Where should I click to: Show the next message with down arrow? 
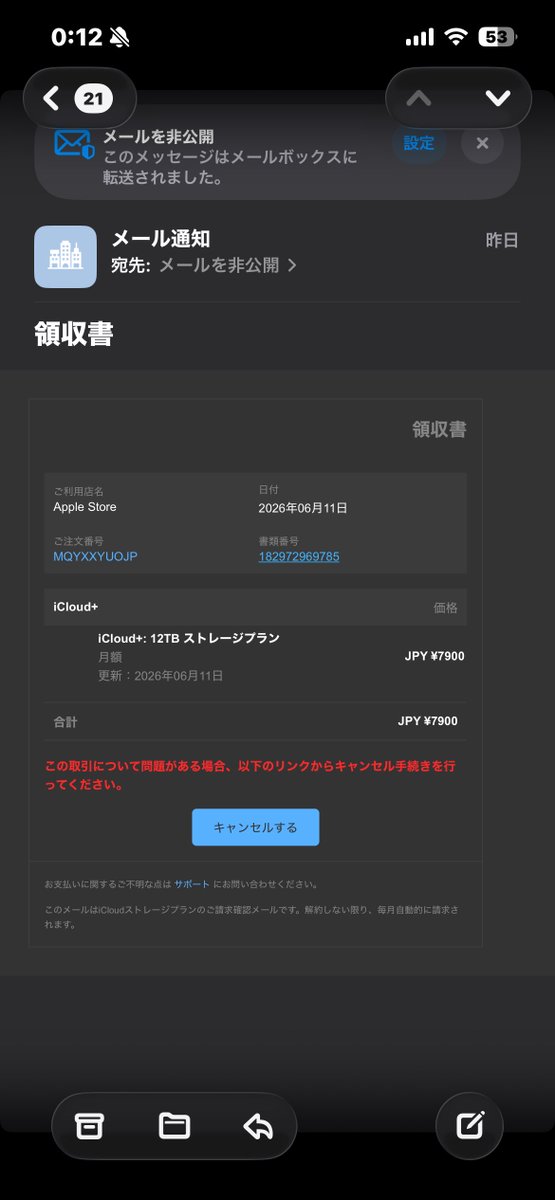(497, 98)
